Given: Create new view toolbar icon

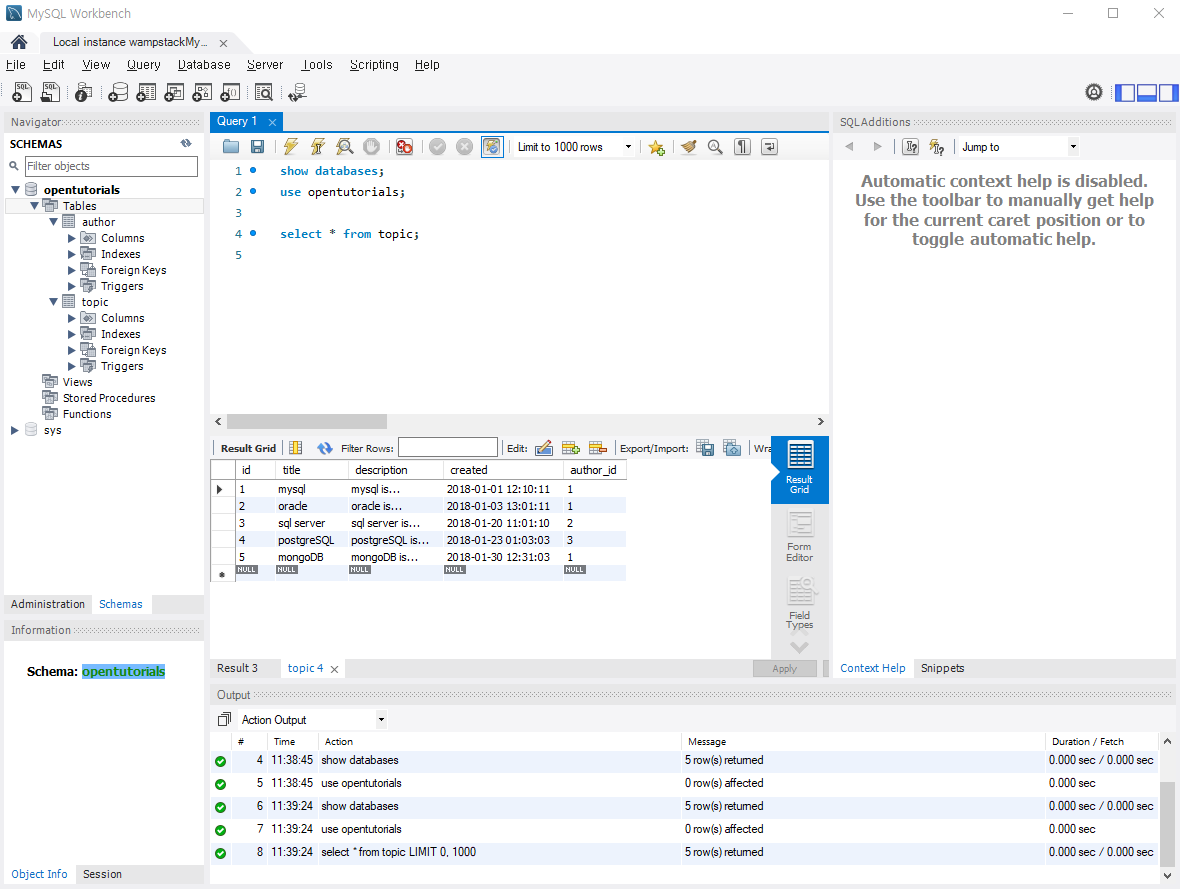Looking at the screenshot, I should (x=174, y=92).
